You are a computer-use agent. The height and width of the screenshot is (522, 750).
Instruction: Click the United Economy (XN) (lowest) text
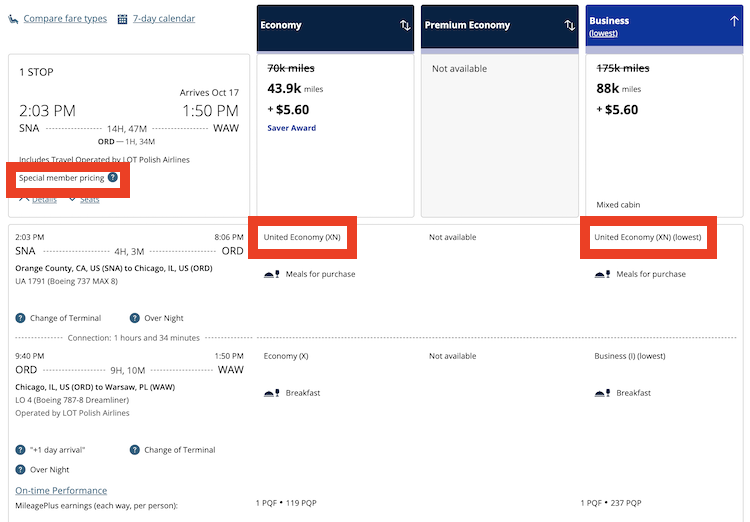point(648,237)
